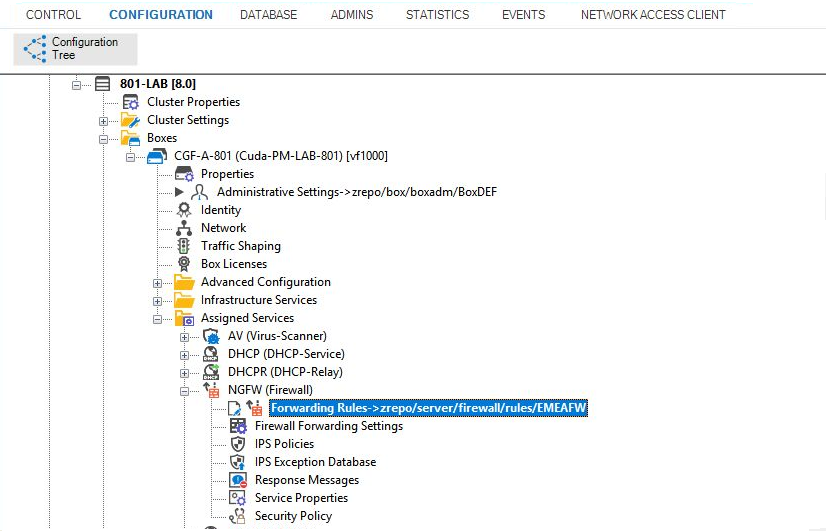
Task: Click the Identity node icon
Action: click(x=183, y=210)
